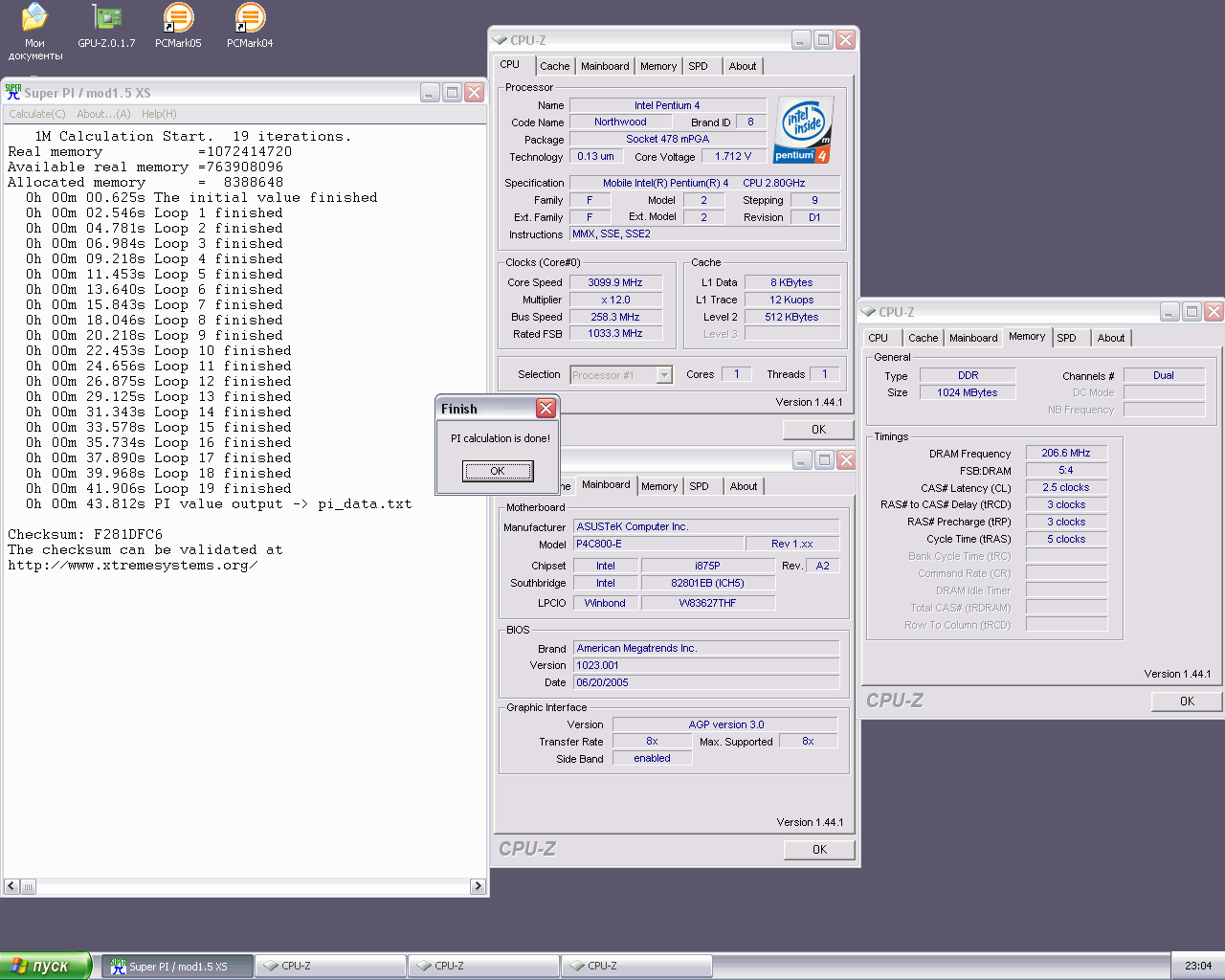Image resolution: width=1225 pixels, height=980 pixels.
Task: Click the Super PI title bar icon
Action: click(13, 92)
